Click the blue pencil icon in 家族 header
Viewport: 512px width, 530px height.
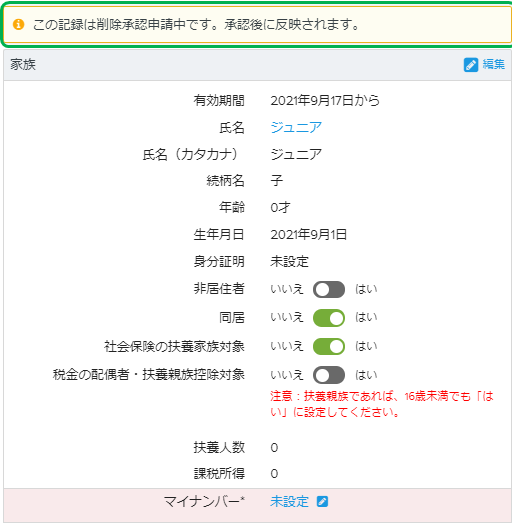(471, 65)
